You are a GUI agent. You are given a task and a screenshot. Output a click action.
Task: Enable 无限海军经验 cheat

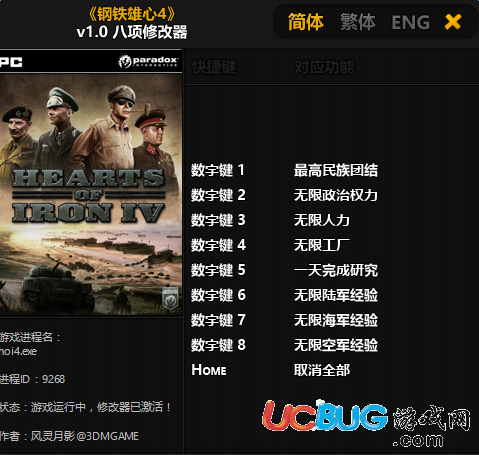[x=336, y=320]
